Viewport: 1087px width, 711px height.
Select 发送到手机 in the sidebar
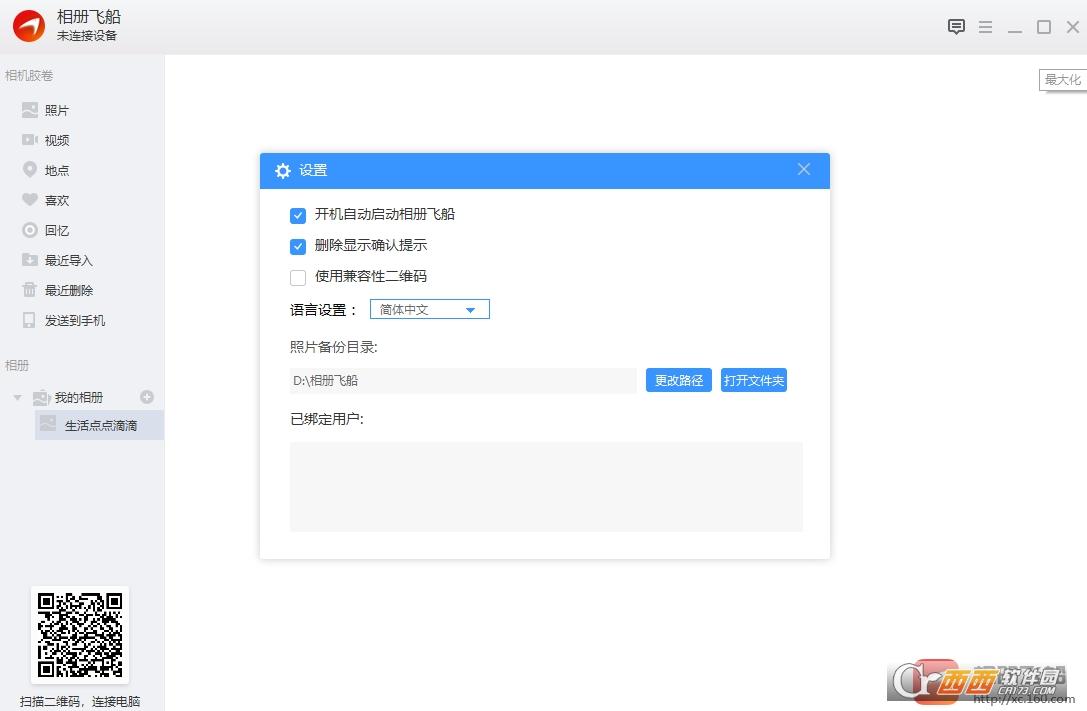point(74,321)
